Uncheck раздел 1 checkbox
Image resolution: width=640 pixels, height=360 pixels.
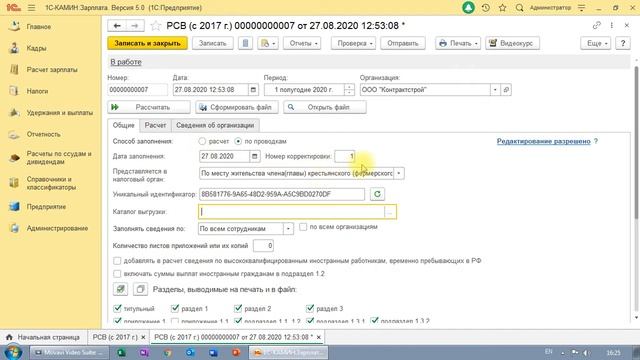point(175,308)
